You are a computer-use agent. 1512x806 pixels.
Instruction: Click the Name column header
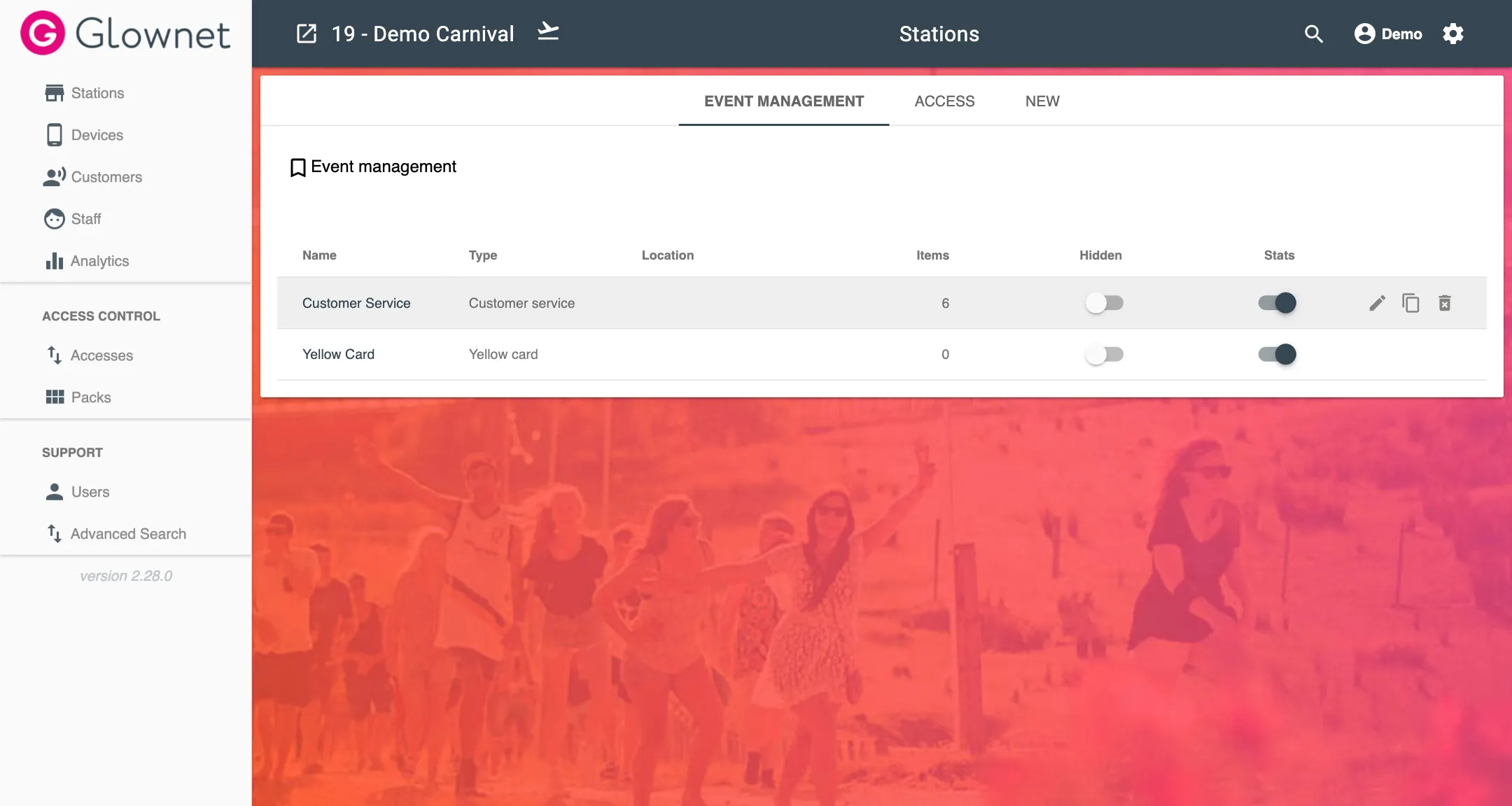click(319, 255)
